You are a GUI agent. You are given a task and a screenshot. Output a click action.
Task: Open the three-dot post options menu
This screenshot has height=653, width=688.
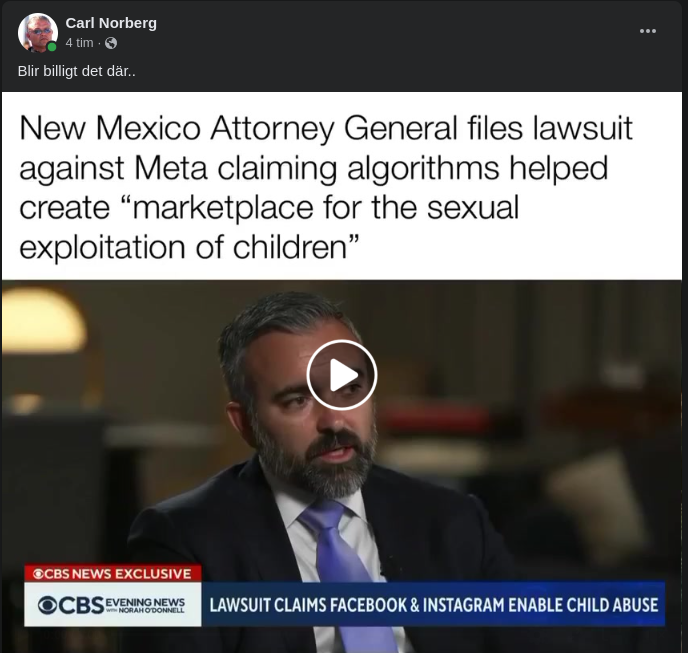point(648,31)
